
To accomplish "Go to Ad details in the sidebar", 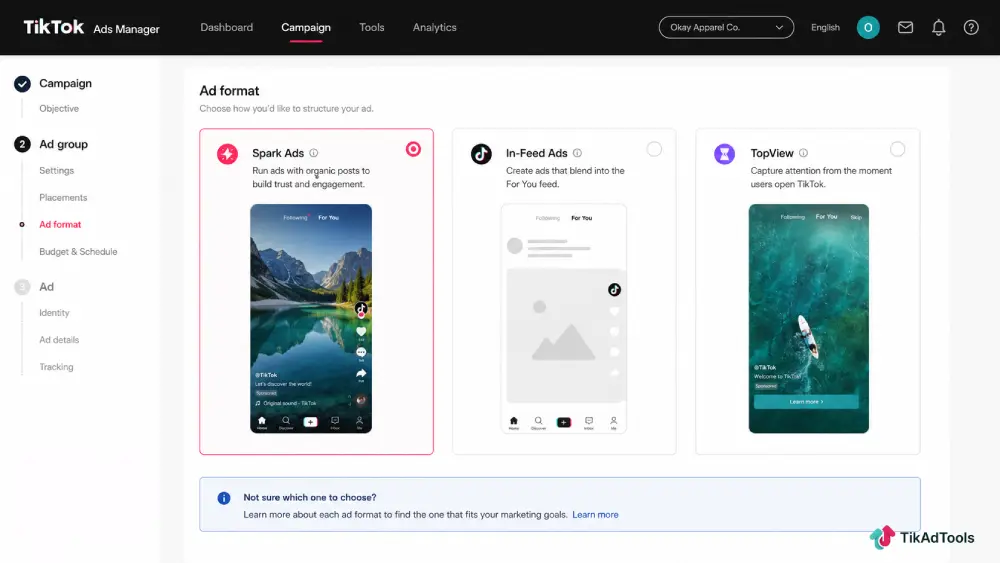I will [59, 340].
